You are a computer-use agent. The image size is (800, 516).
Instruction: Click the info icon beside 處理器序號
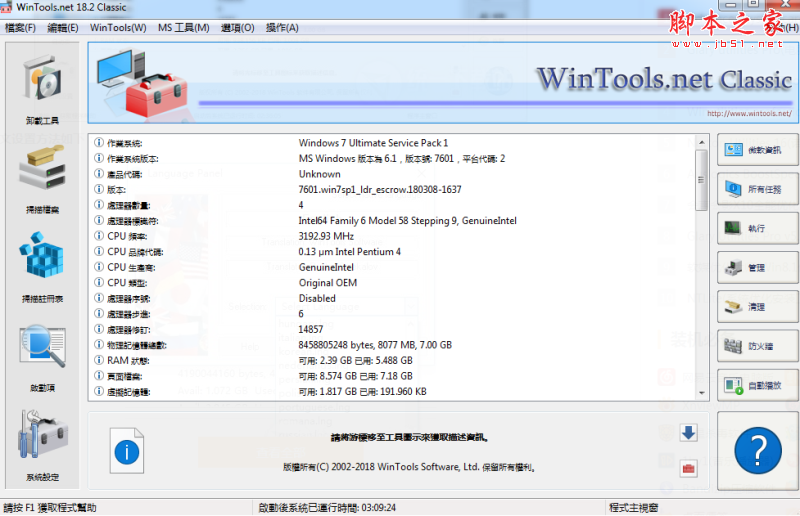click(99, 298)
